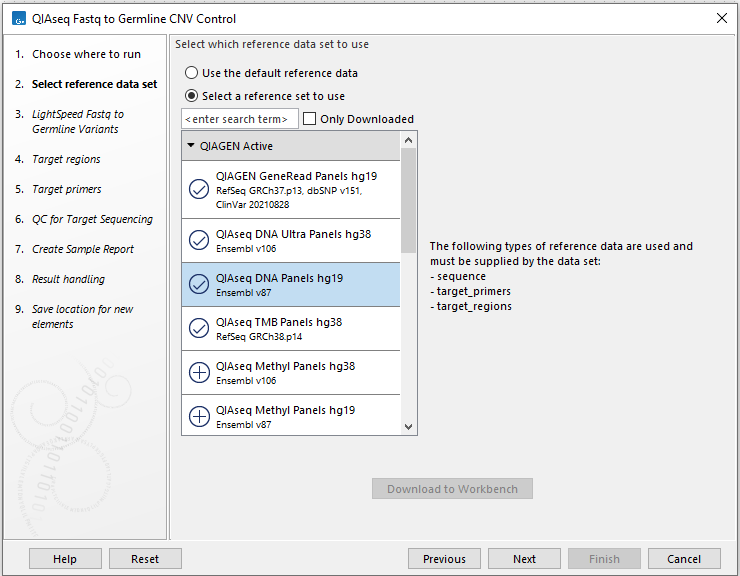Collapse the QIAGEN Active group
Viewport: 740px width, 576px height.
(x=191, y=145)
